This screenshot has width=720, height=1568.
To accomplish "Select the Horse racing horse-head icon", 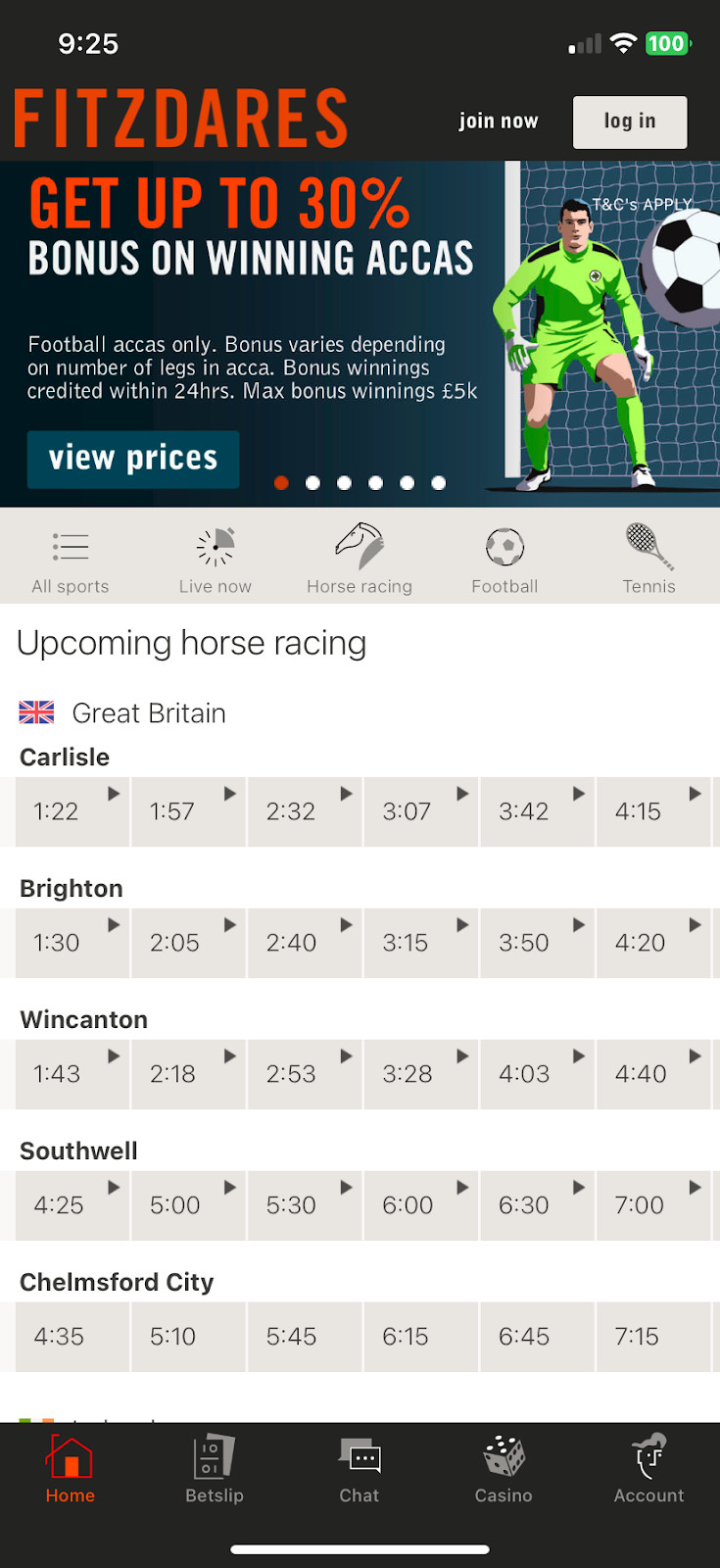I will click(x=360, y=546).
